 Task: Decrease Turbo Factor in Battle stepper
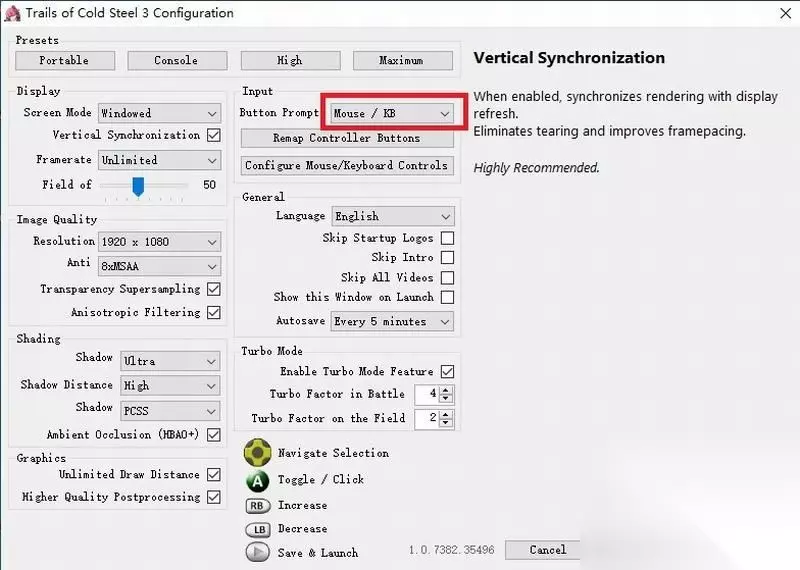(446, 398)
